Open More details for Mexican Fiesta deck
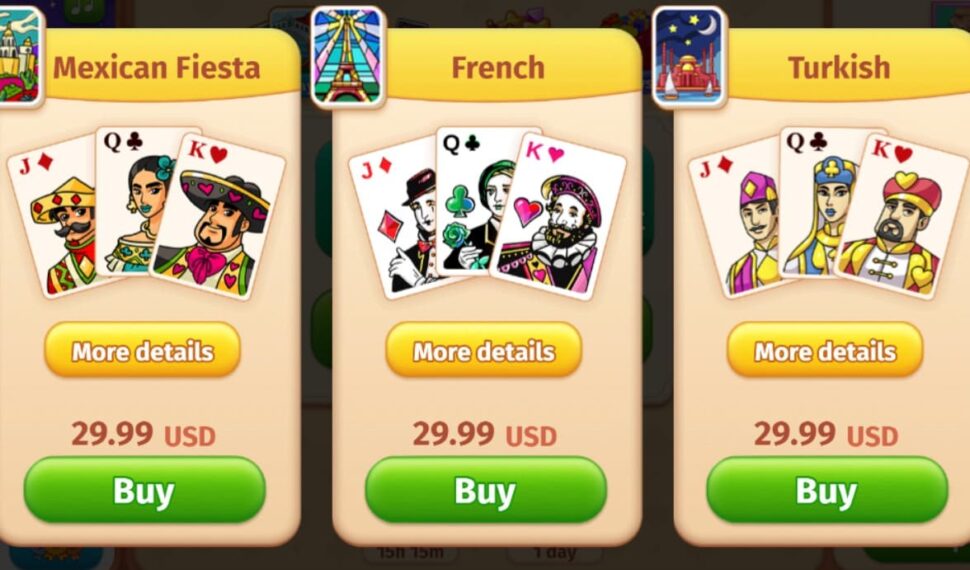Image resolution: width=970 pixels, height=570 pixels. coord(142,350)
